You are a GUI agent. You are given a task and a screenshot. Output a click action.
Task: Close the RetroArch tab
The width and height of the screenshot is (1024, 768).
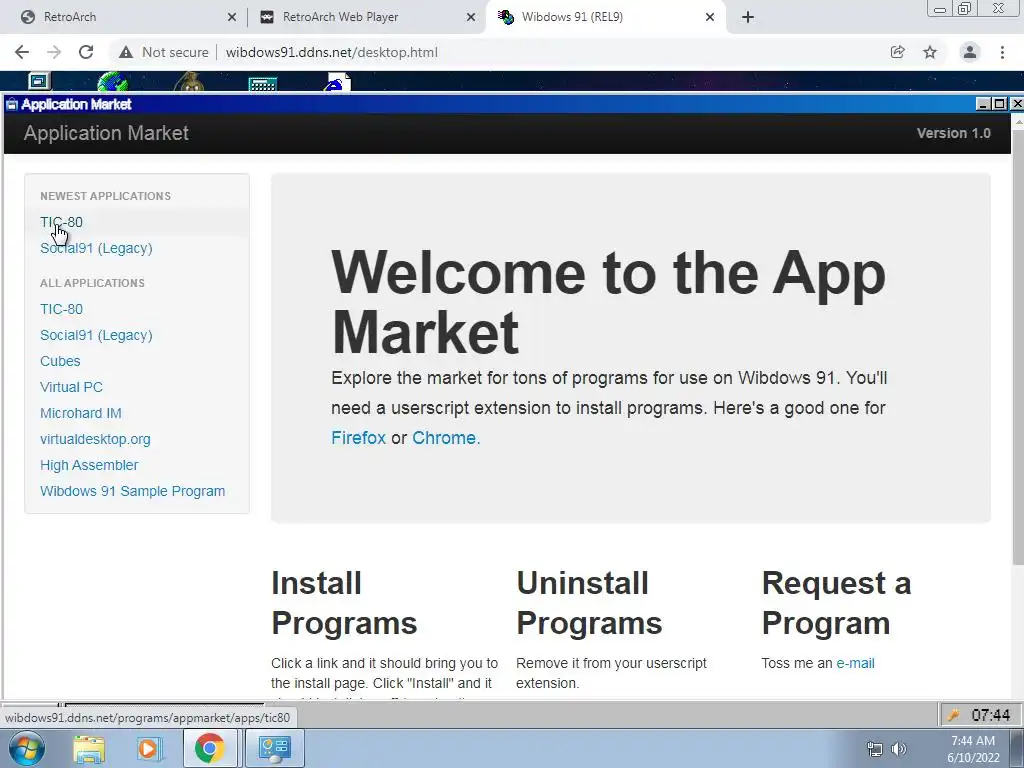(x=232, y=17)
